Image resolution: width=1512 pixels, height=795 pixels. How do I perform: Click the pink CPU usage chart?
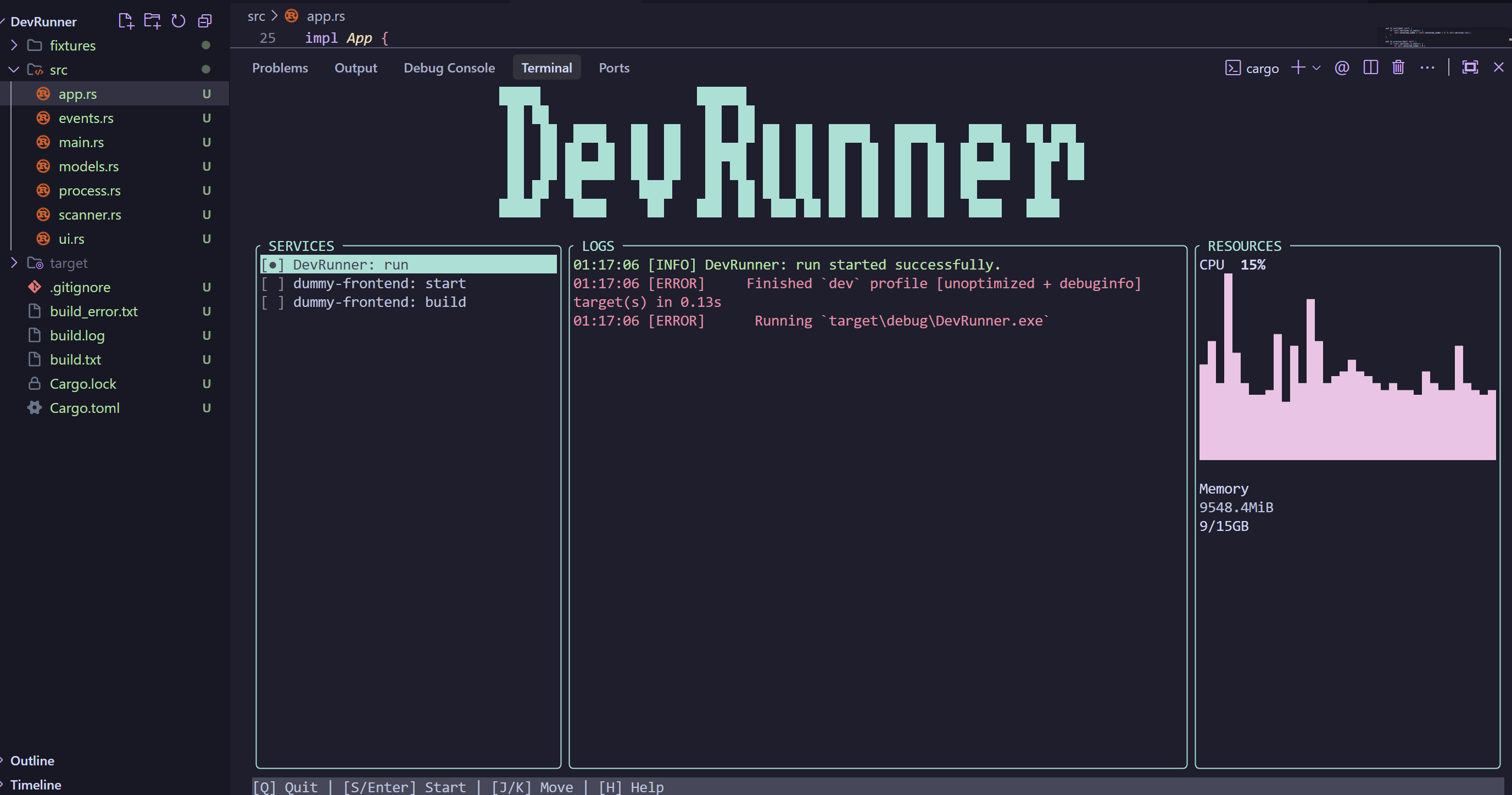click(x=1347, y=367)
